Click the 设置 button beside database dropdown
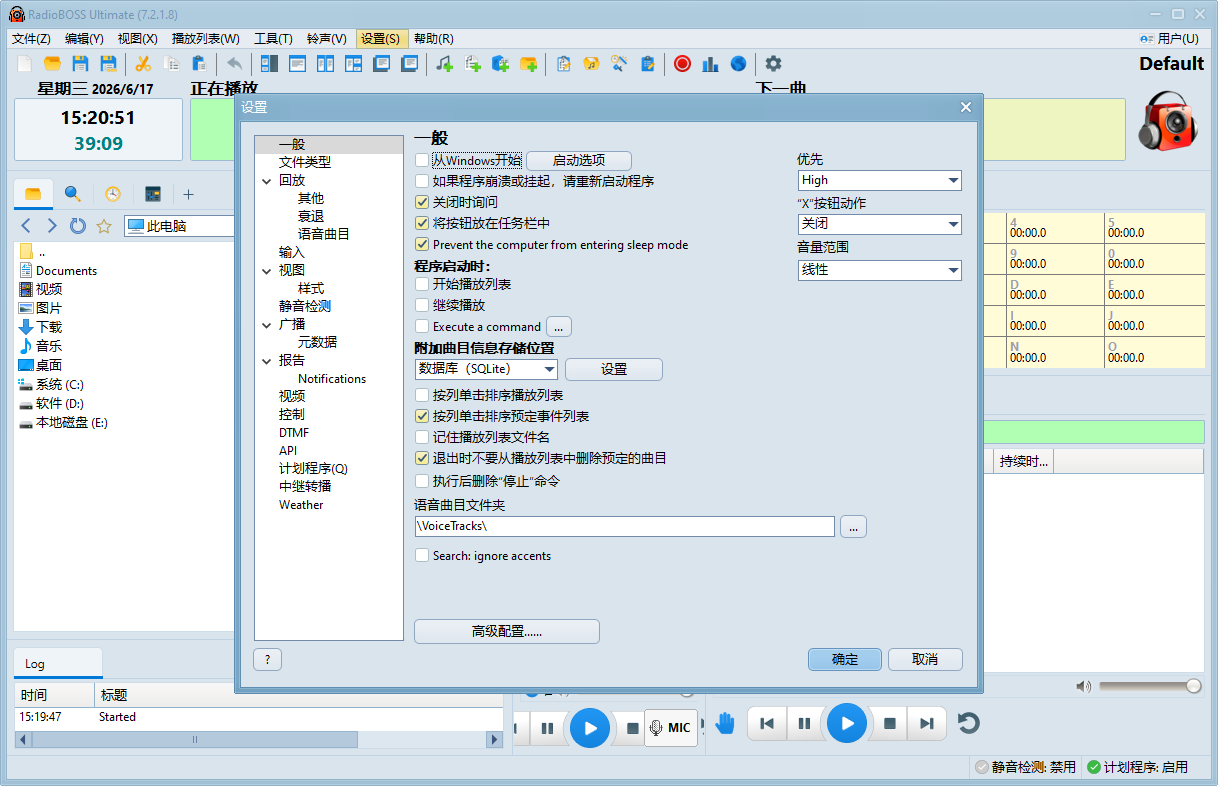 pyautogui.click(x=614, y=369)
